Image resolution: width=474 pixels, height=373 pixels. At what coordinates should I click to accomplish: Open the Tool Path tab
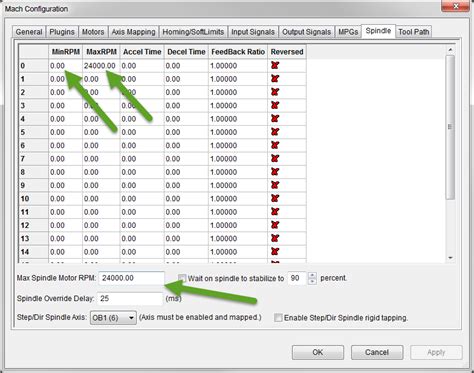[x=414, y=32]
